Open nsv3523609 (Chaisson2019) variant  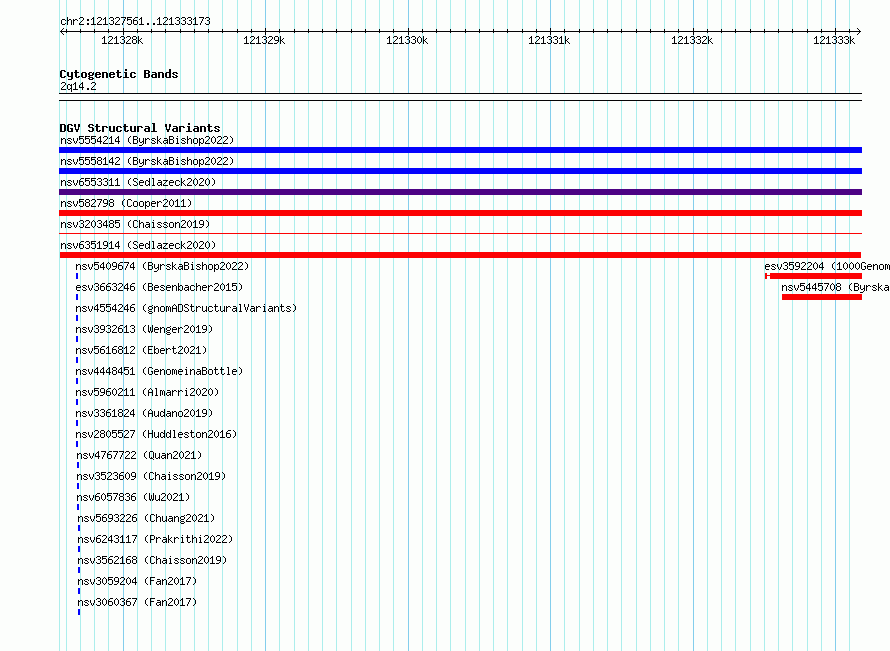152,476
